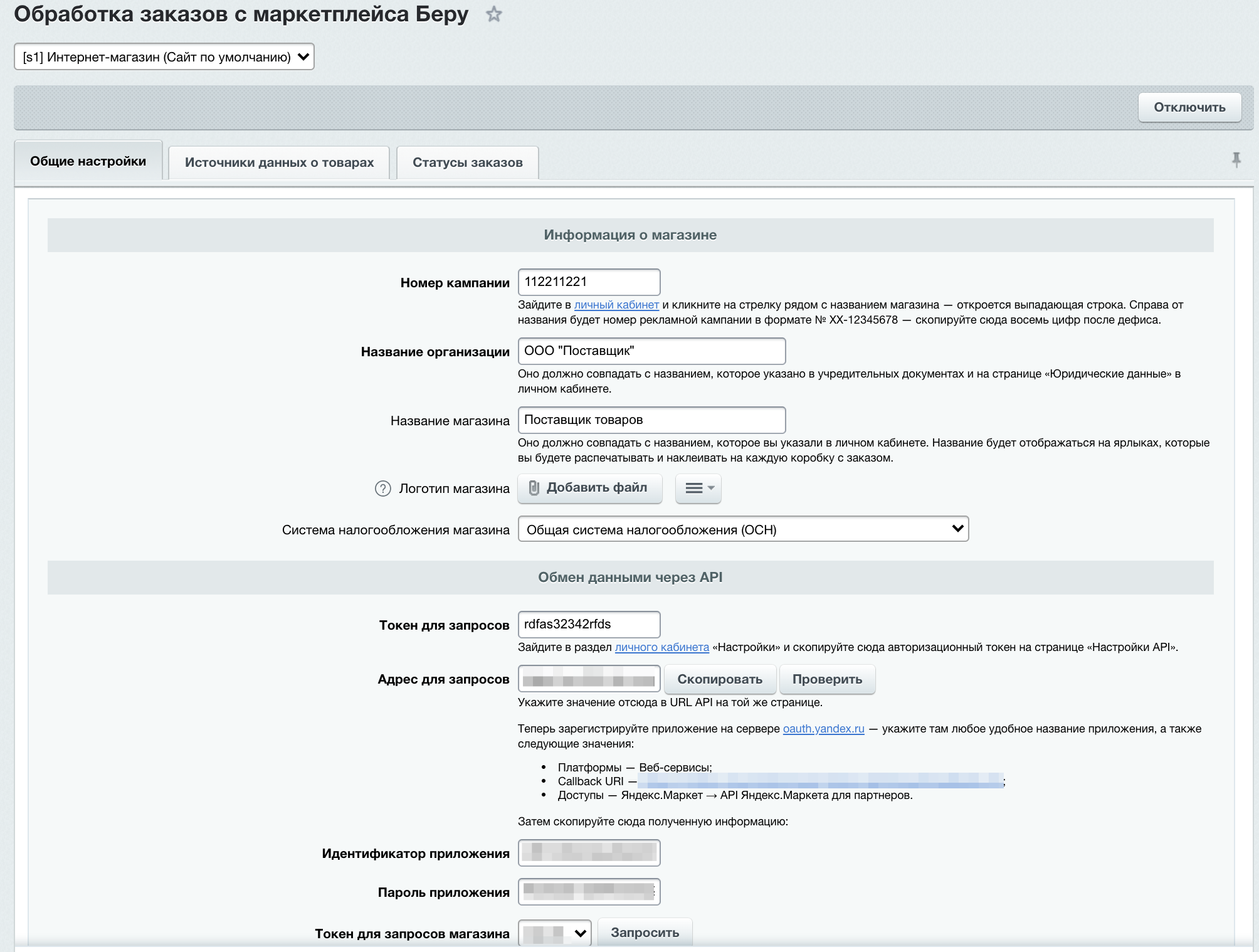Image resolution: width=1259 pixels, height=952 pixels.
Task: Click the Скопировать button
Action: 720,679
